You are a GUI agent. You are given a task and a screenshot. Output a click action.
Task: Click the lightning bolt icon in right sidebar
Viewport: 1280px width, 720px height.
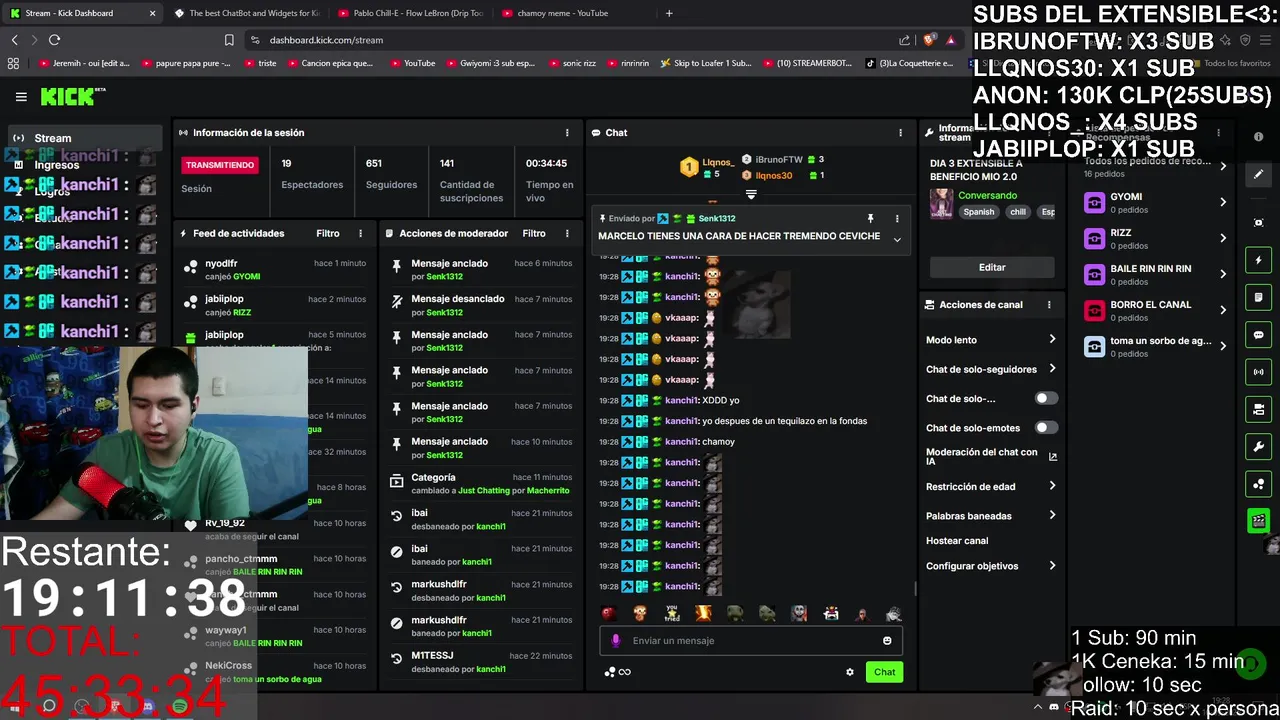pos(1259,260)
